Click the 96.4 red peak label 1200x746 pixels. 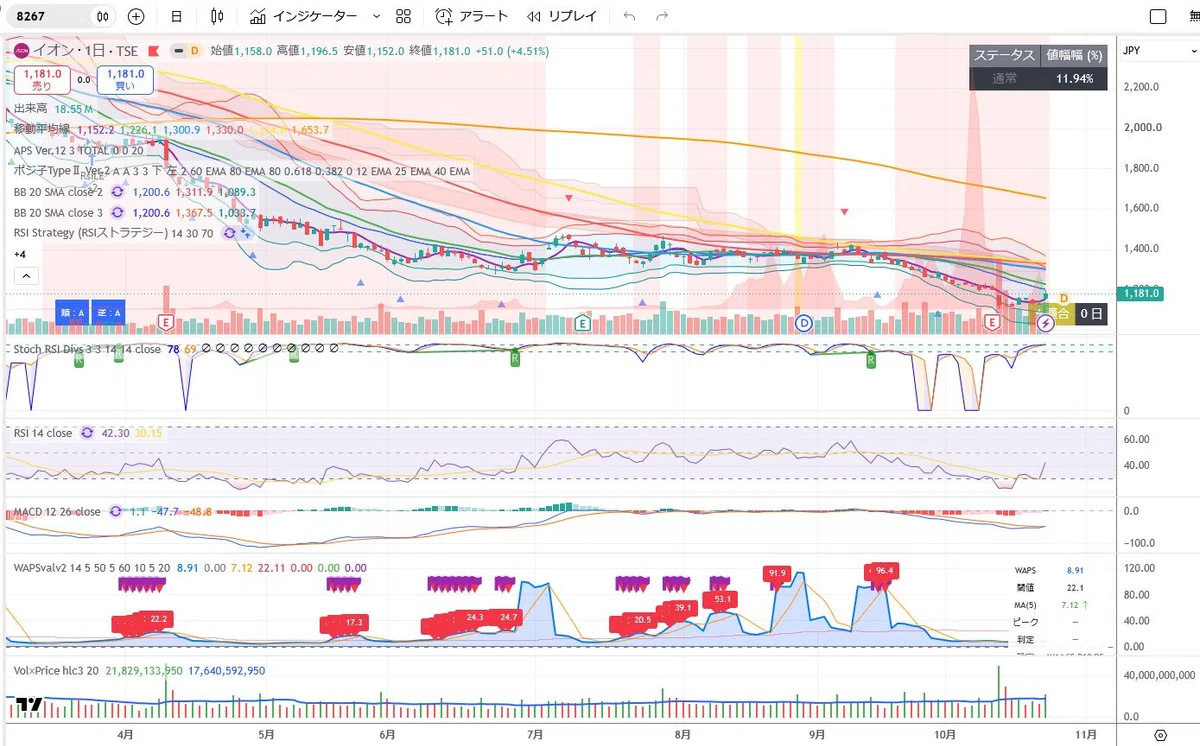point(882,571)
